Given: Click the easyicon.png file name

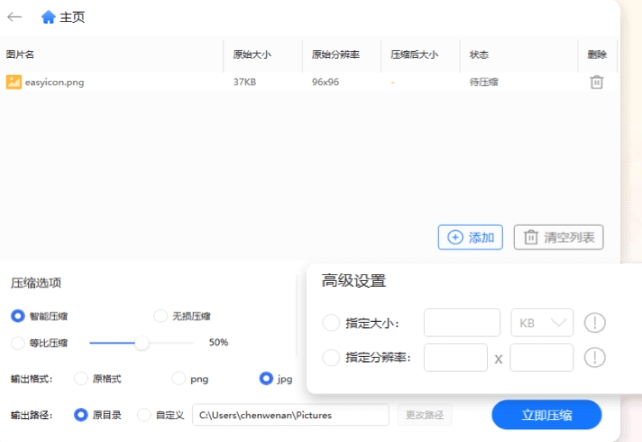Looking at the screenshot, I should click(x=54, y=82).
